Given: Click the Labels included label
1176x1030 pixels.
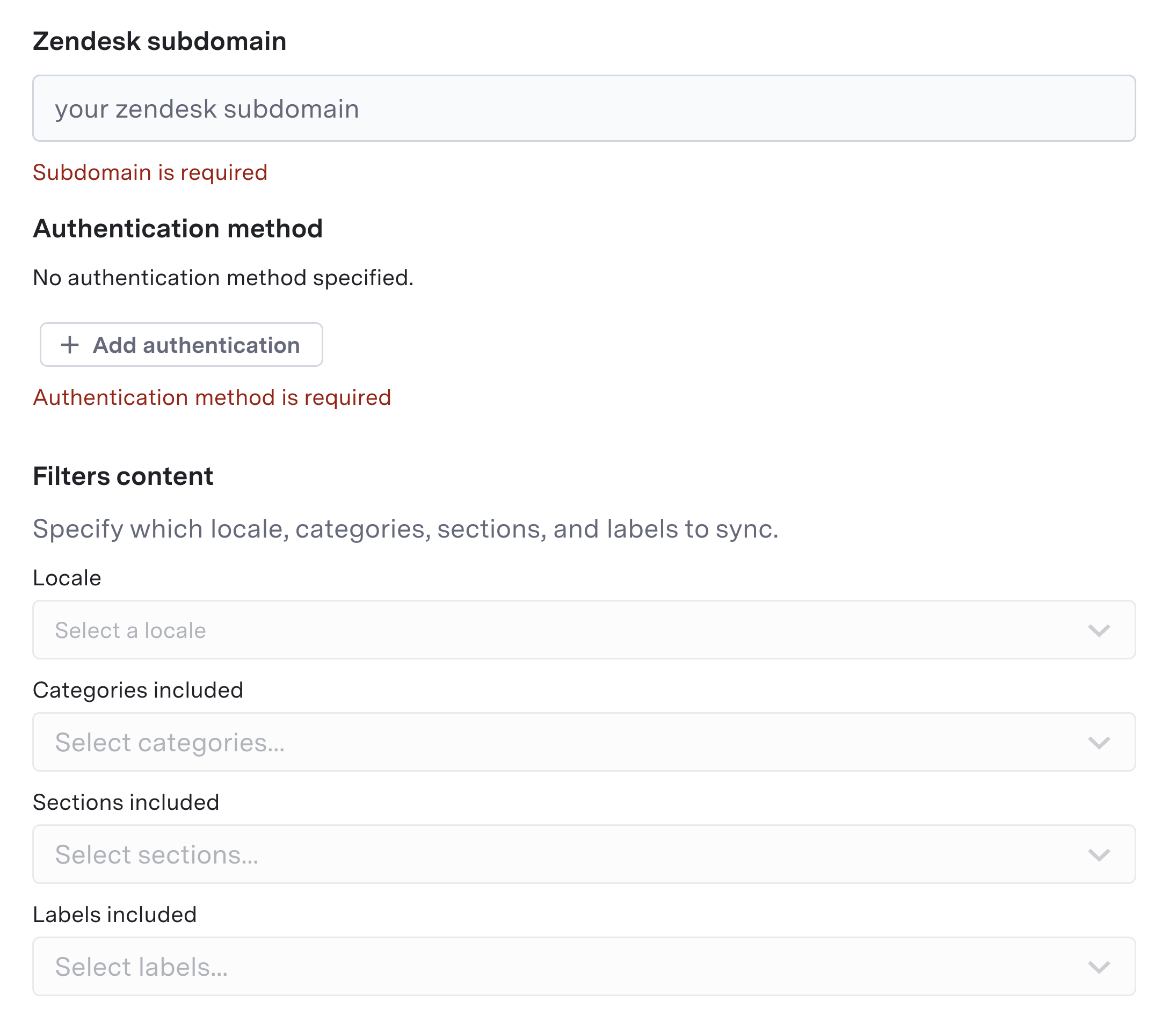Looking at the screenshot, I should [x=114, y=915].
